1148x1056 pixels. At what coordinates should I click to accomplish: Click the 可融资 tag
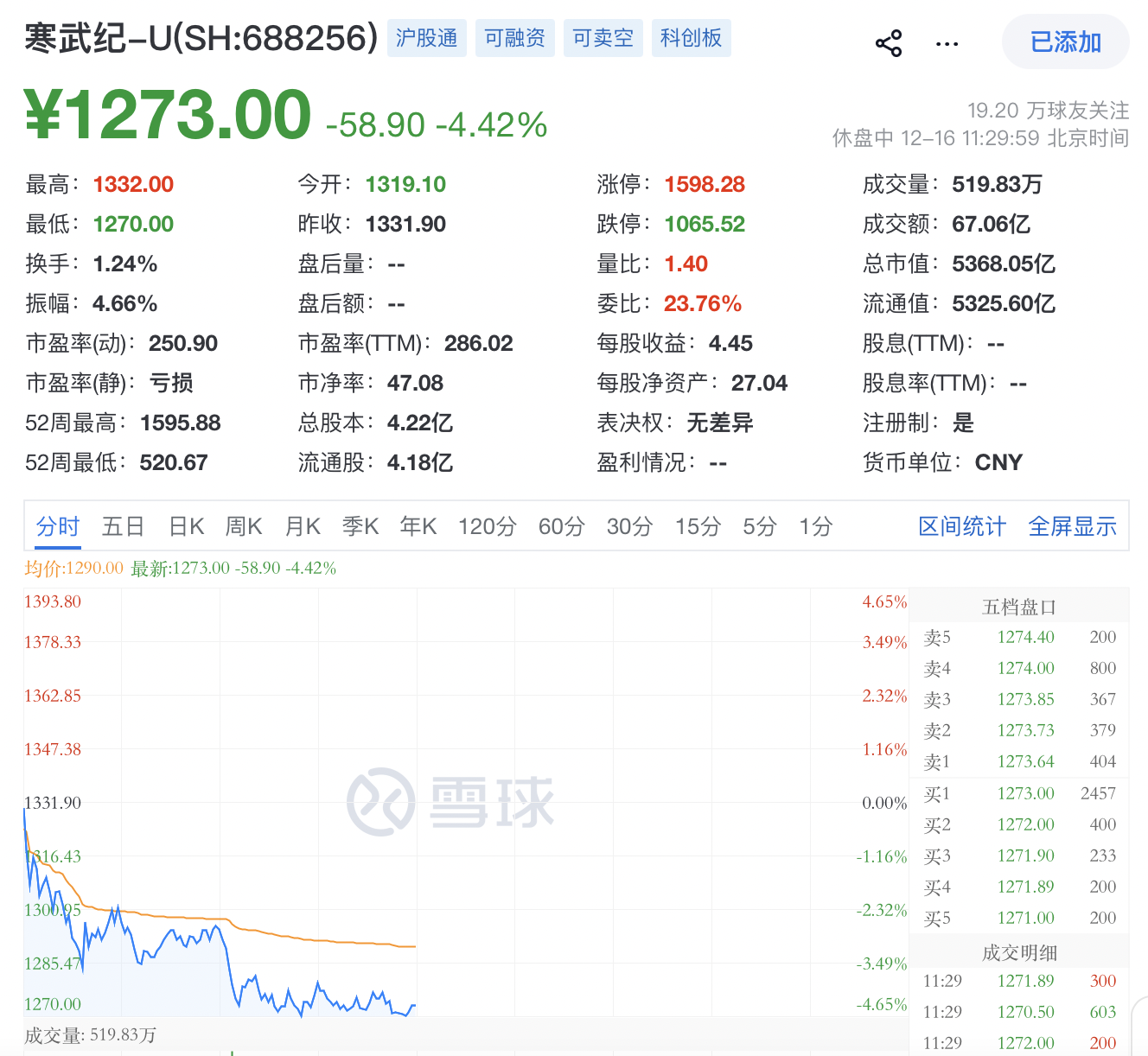pyautogui.click(x=514, y=38)
